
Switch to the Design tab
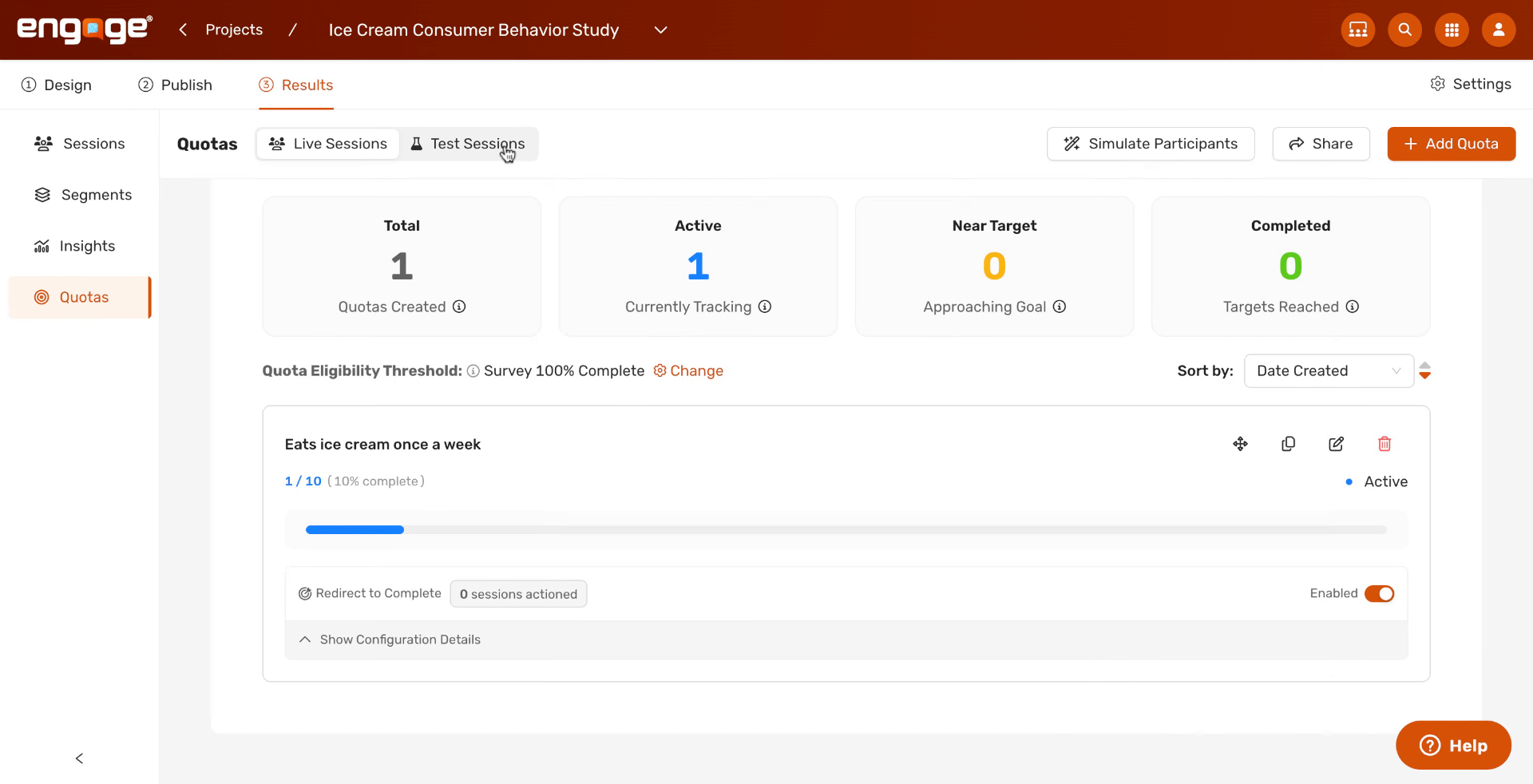pos(57,85)
